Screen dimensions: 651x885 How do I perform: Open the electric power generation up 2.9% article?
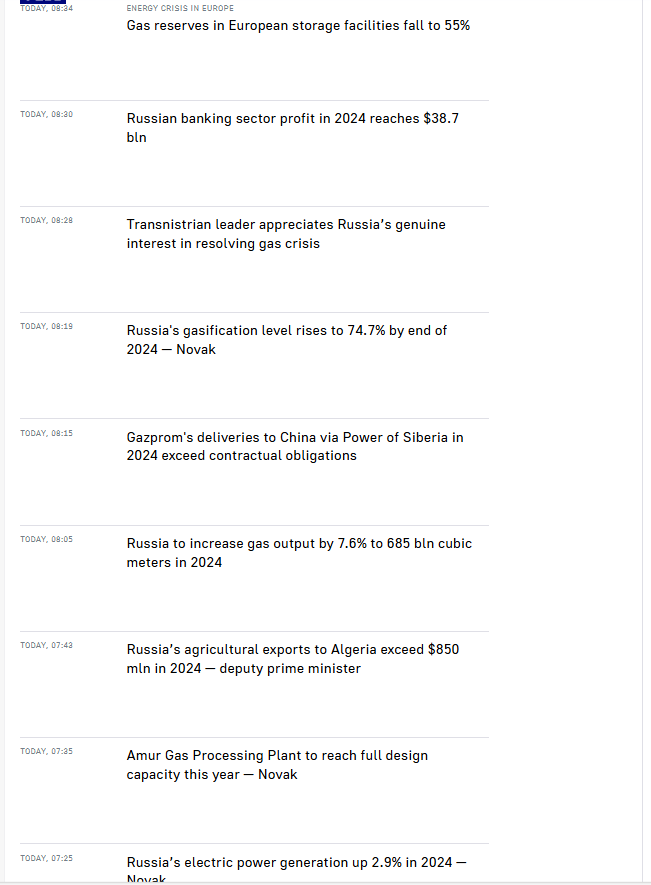296,862
